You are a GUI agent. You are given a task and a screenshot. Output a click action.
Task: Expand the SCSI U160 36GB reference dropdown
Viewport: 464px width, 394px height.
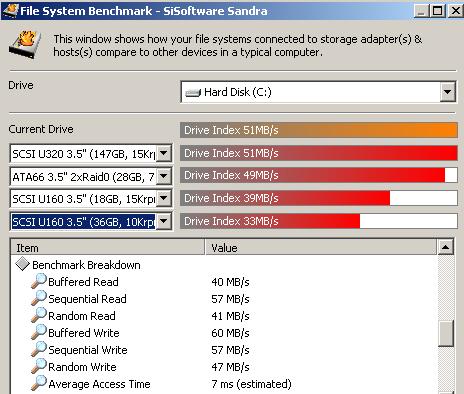164,221
